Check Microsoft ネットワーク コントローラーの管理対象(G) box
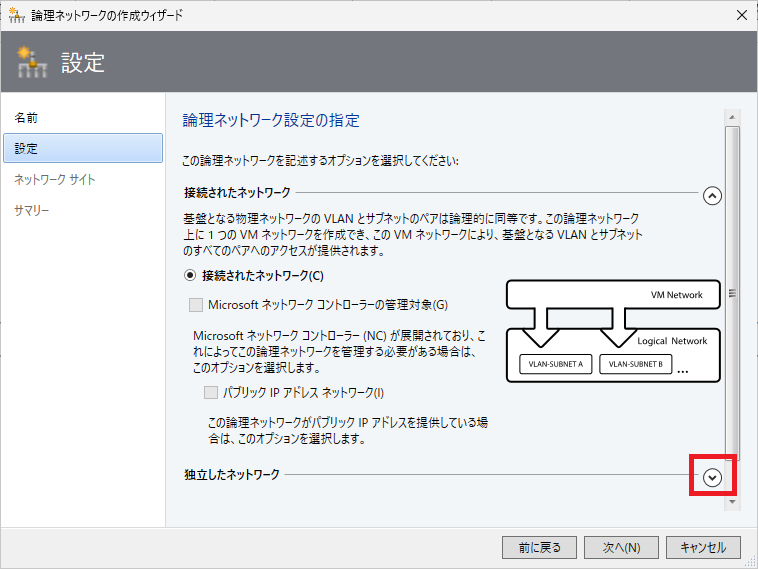 coord(196,305)
